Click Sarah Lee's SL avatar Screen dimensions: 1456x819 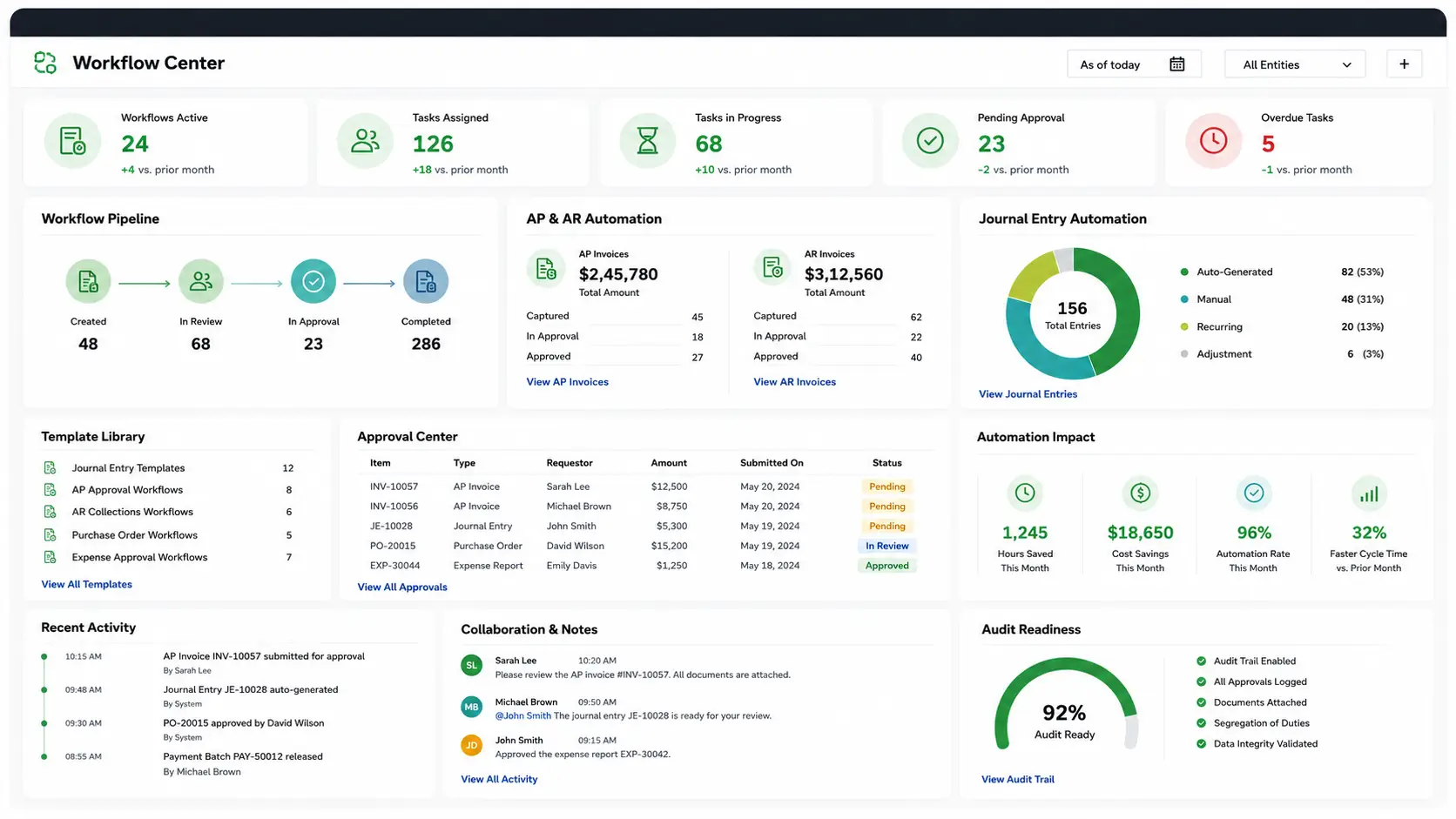(x=471, y=666)
